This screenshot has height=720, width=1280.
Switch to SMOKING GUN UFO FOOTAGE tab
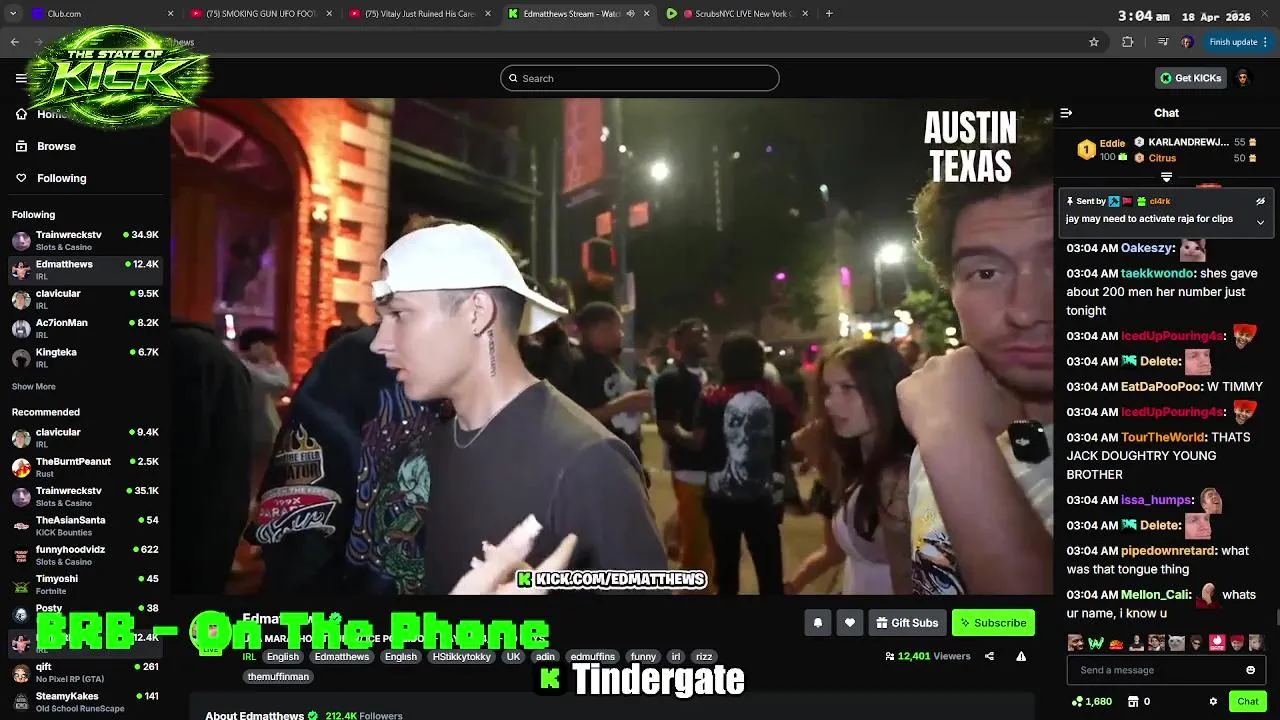260,14
